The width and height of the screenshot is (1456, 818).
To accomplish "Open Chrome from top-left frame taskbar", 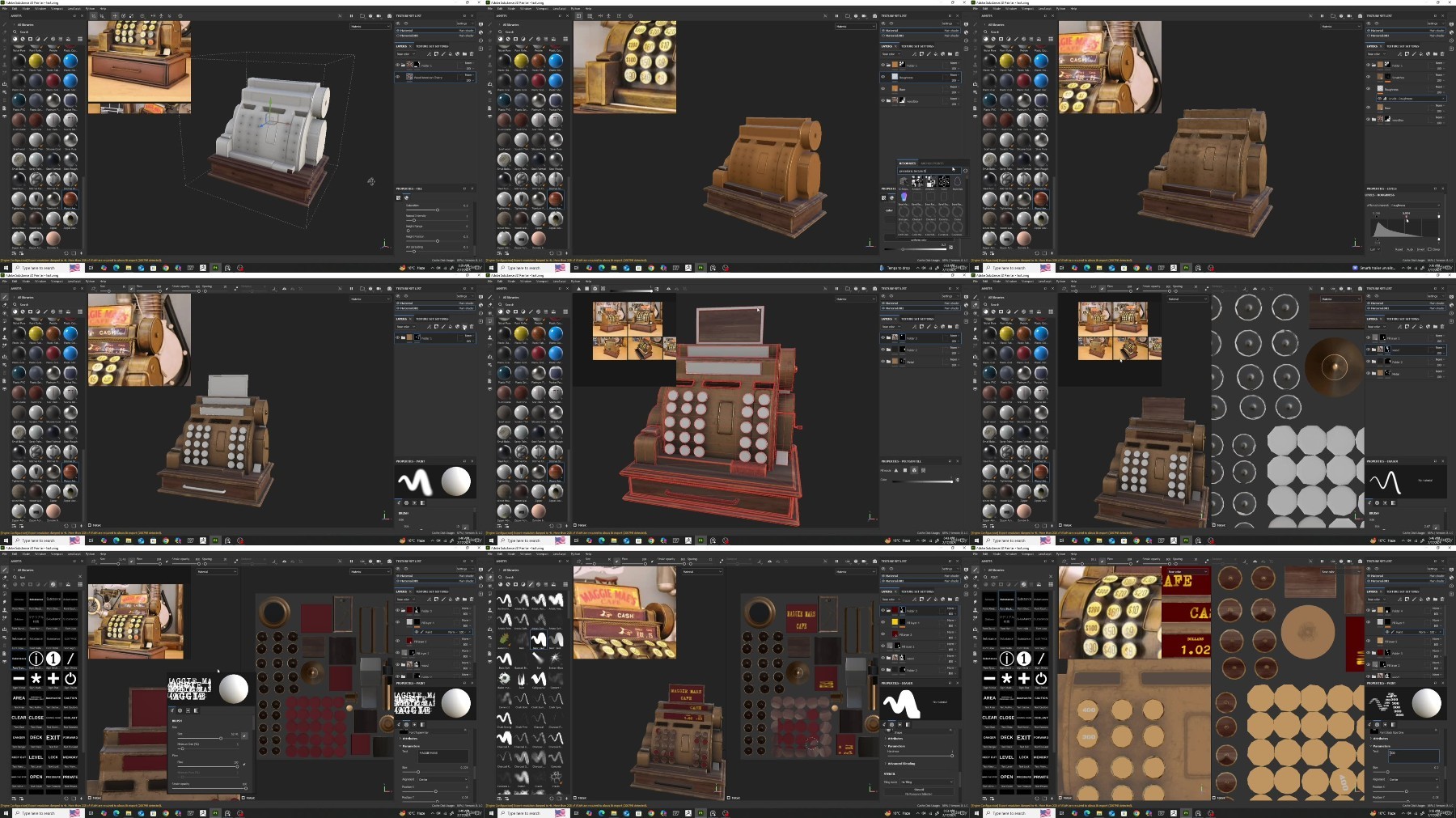I will click(166, 268).
